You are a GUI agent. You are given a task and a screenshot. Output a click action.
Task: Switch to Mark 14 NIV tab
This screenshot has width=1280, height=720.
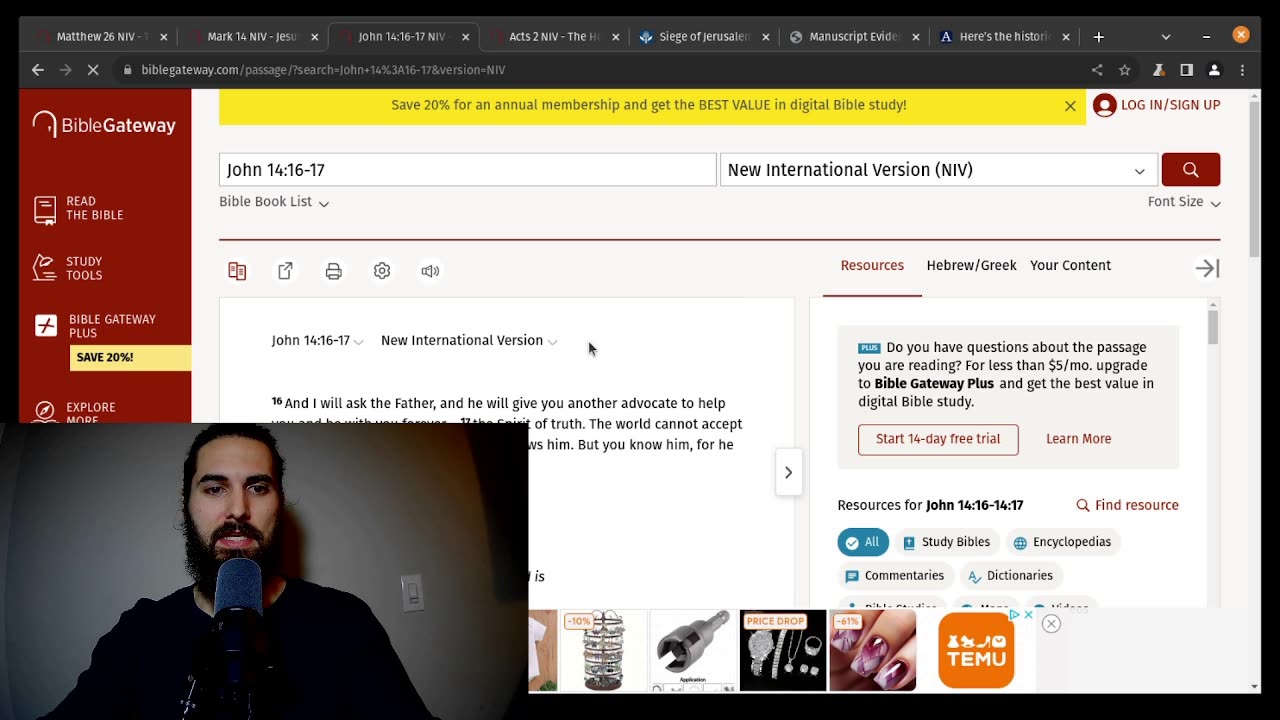point(252,37)
